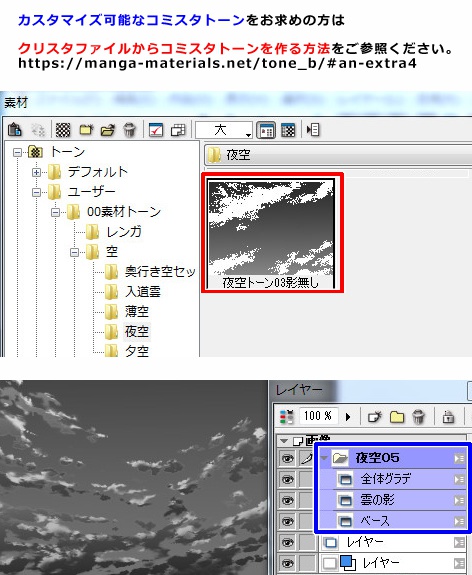Viewport: 472px width, 575px height.
Task: Click the 素材 panel title
Action: pyautogui.click(x=16, y=103)
